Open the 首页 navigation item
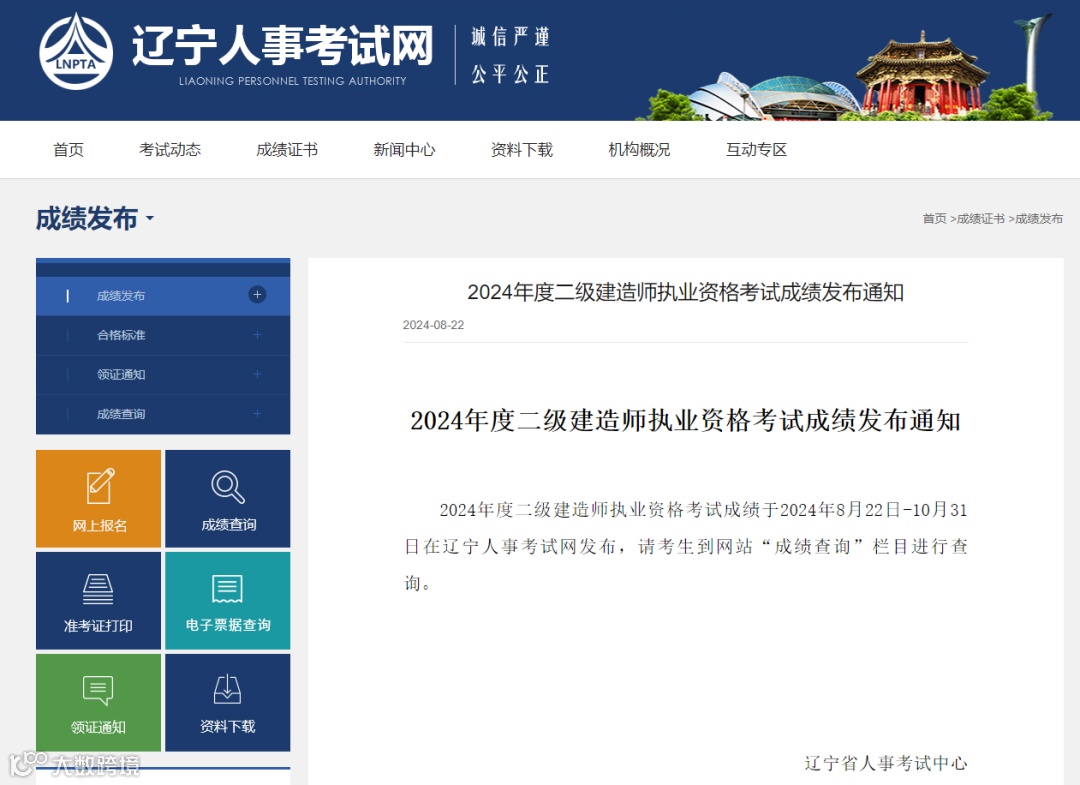1080x785 pixels. (x=68, y=150)
